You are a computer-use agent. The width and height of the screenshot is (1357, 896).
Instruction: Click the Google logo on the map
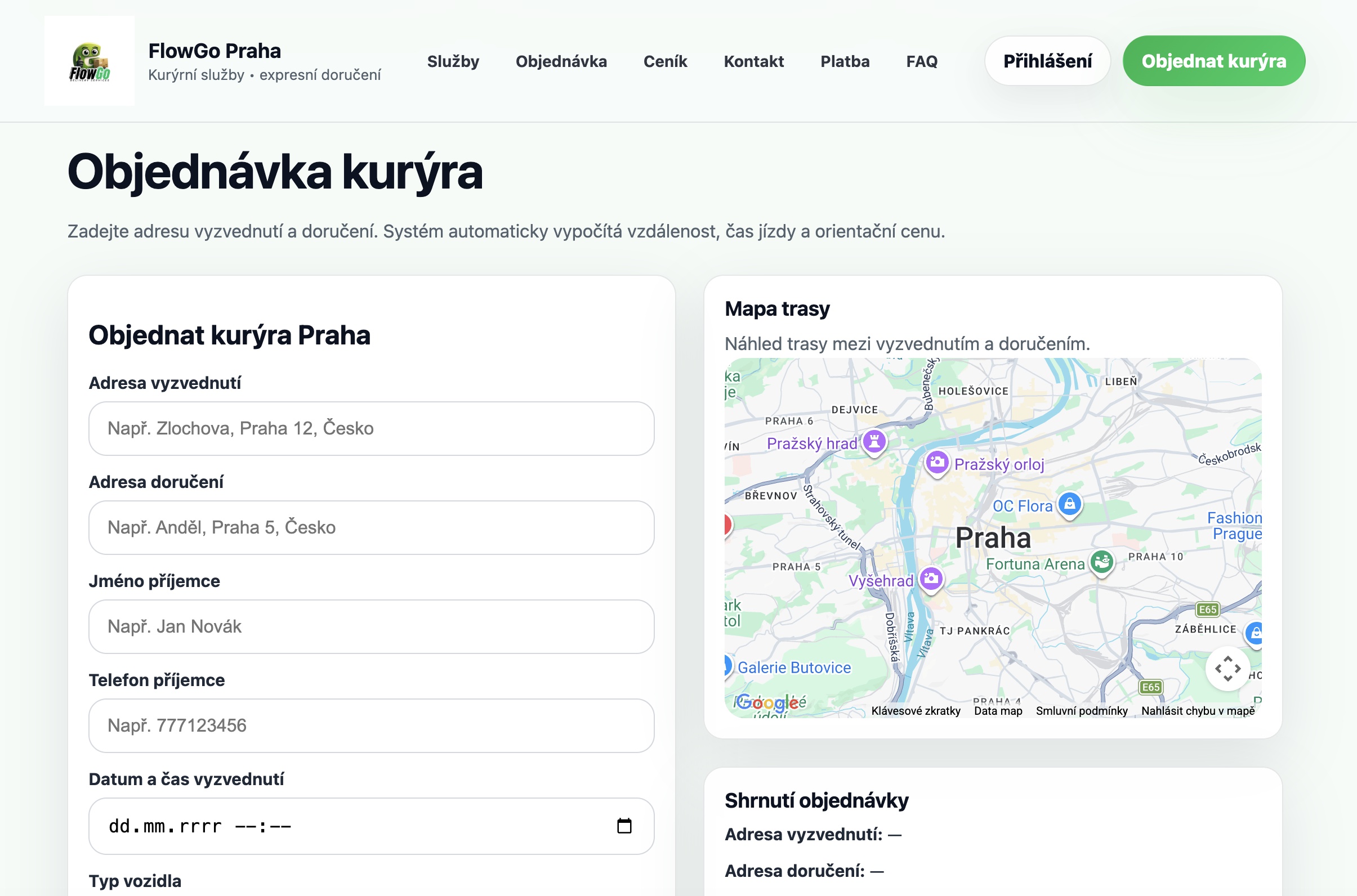pos(766,702)
